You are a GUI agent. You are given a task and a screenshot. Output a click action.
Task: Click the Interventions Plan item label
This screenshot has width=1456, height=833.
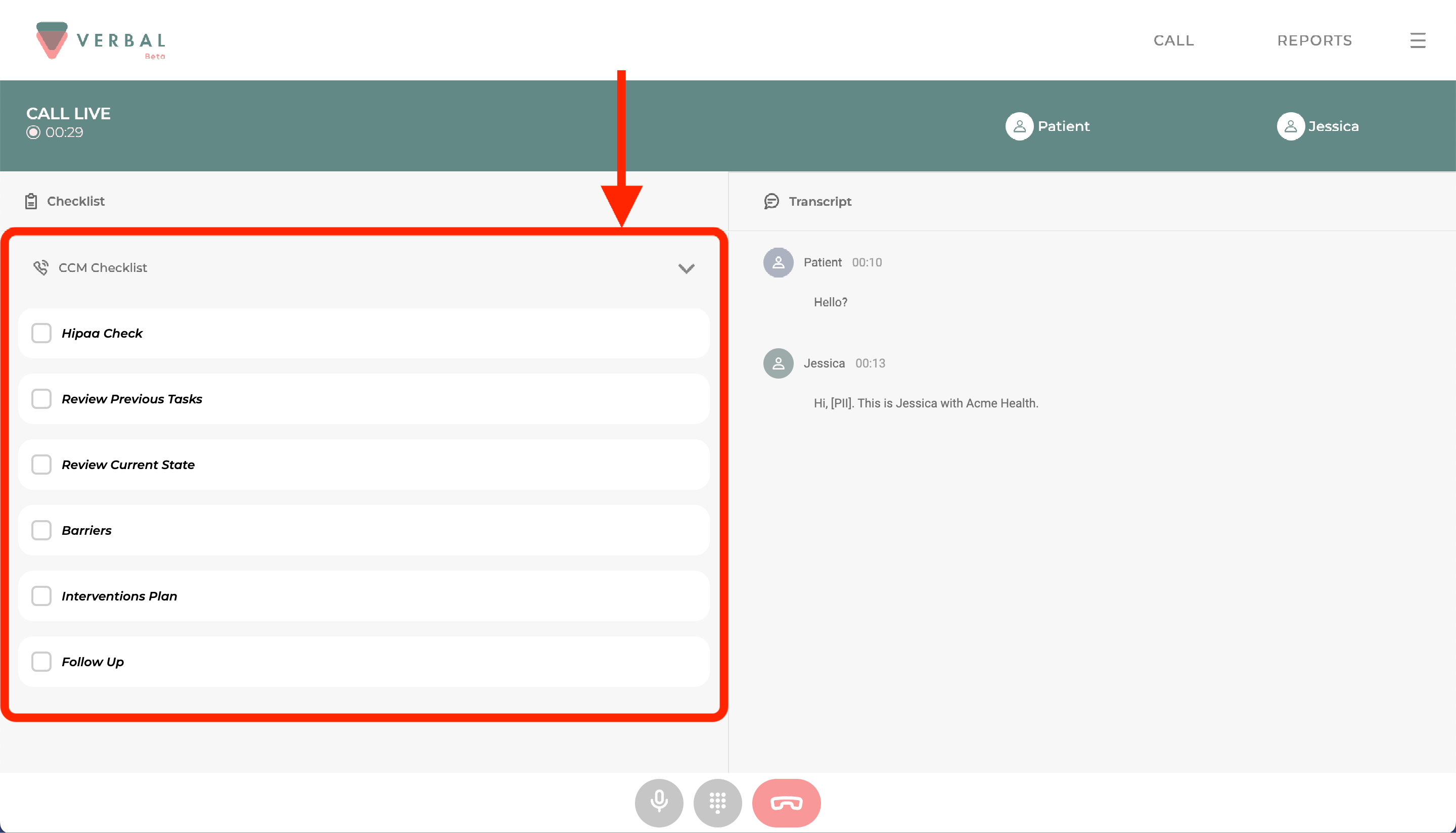click(x=119, y=596)
